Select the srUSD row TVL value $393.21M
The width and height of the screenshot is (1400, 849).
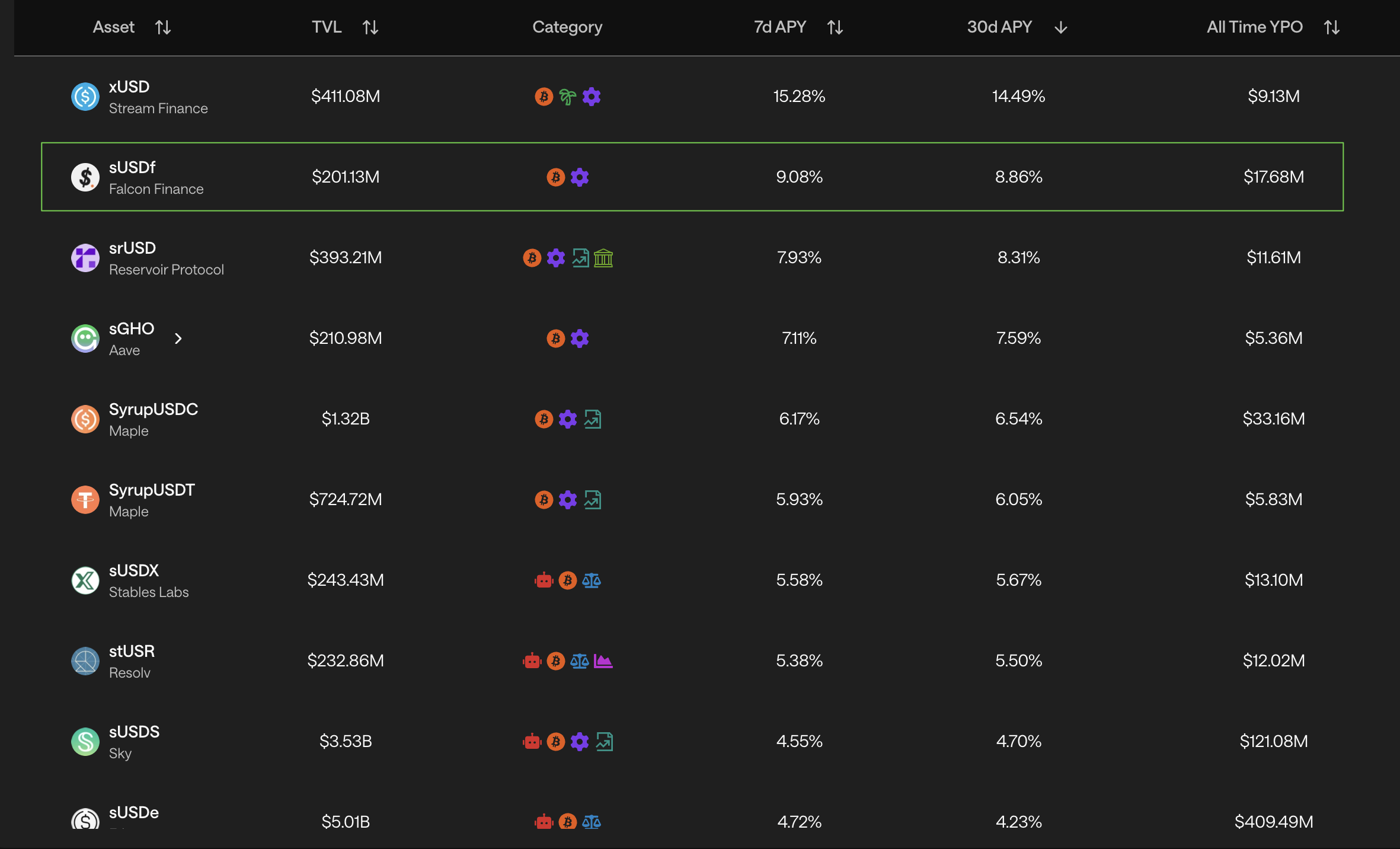pos(346,258)
